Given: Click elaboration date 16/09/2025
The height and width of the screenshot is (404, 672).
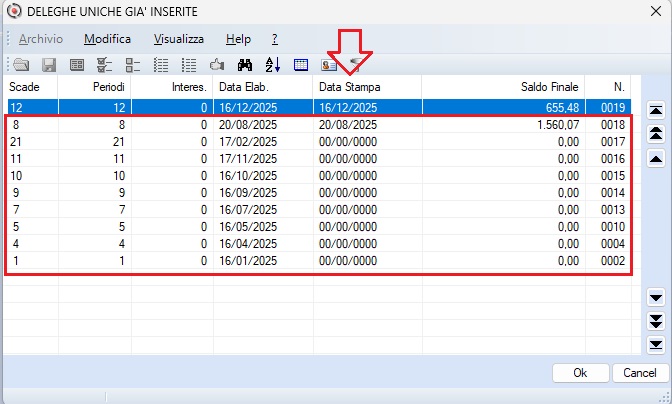Looking at the screenshot, I should pos(248,193).
